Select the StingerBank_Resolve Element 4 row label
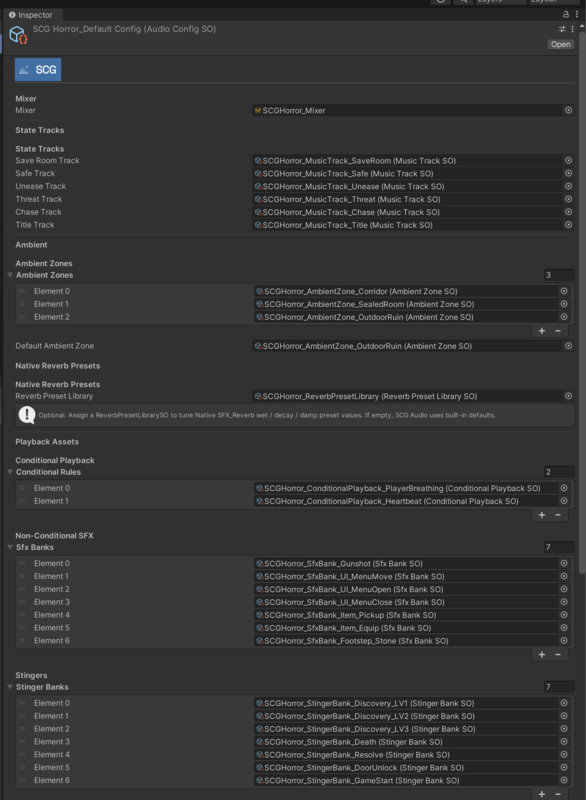 [52, 755]
